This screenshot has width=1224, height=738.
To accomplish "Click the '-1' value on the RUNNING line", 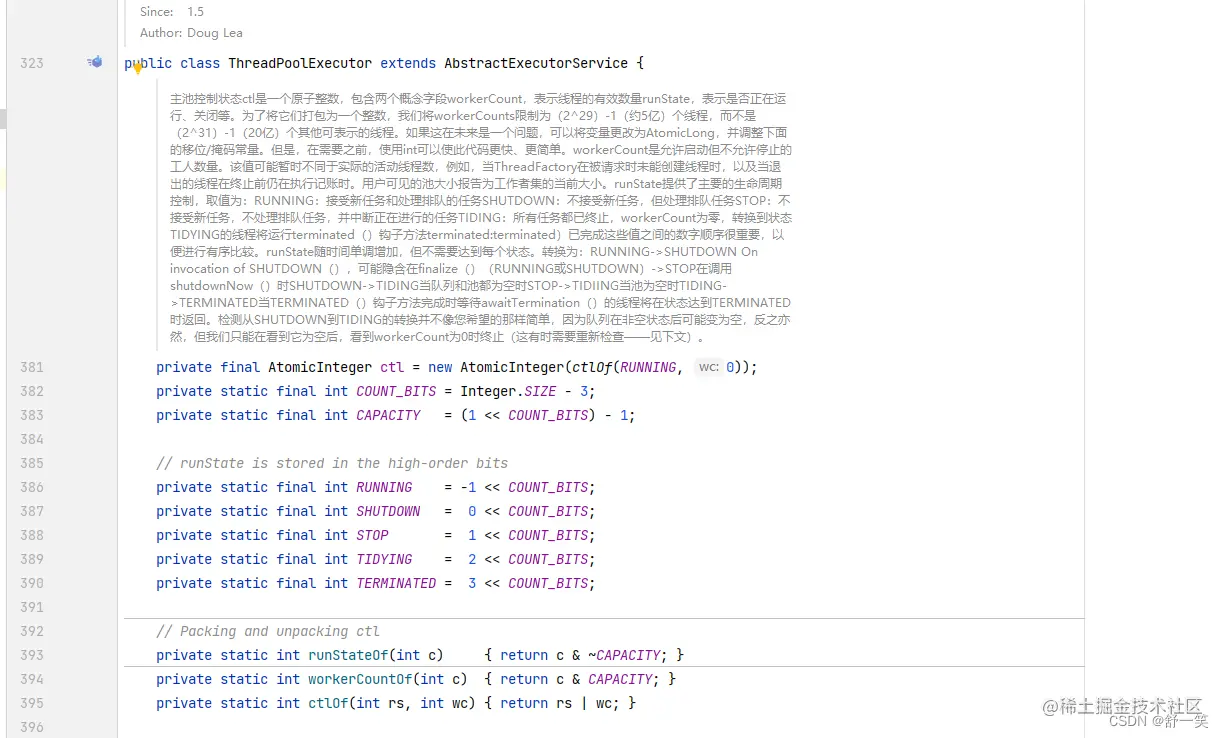I will pos(468,487).
